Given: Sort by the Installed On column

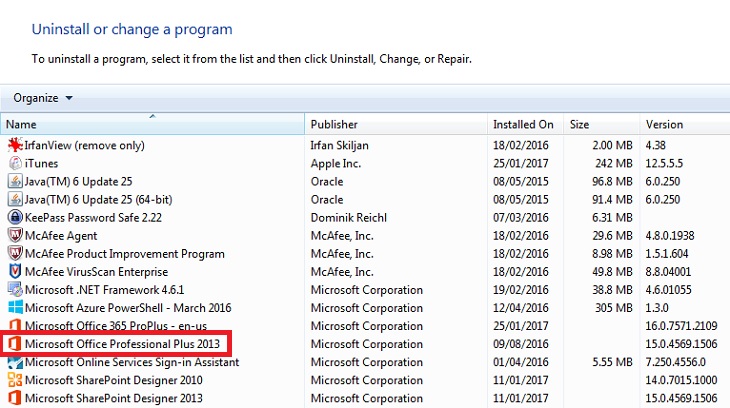Looking at the screenshot, I should pos(525,124).
